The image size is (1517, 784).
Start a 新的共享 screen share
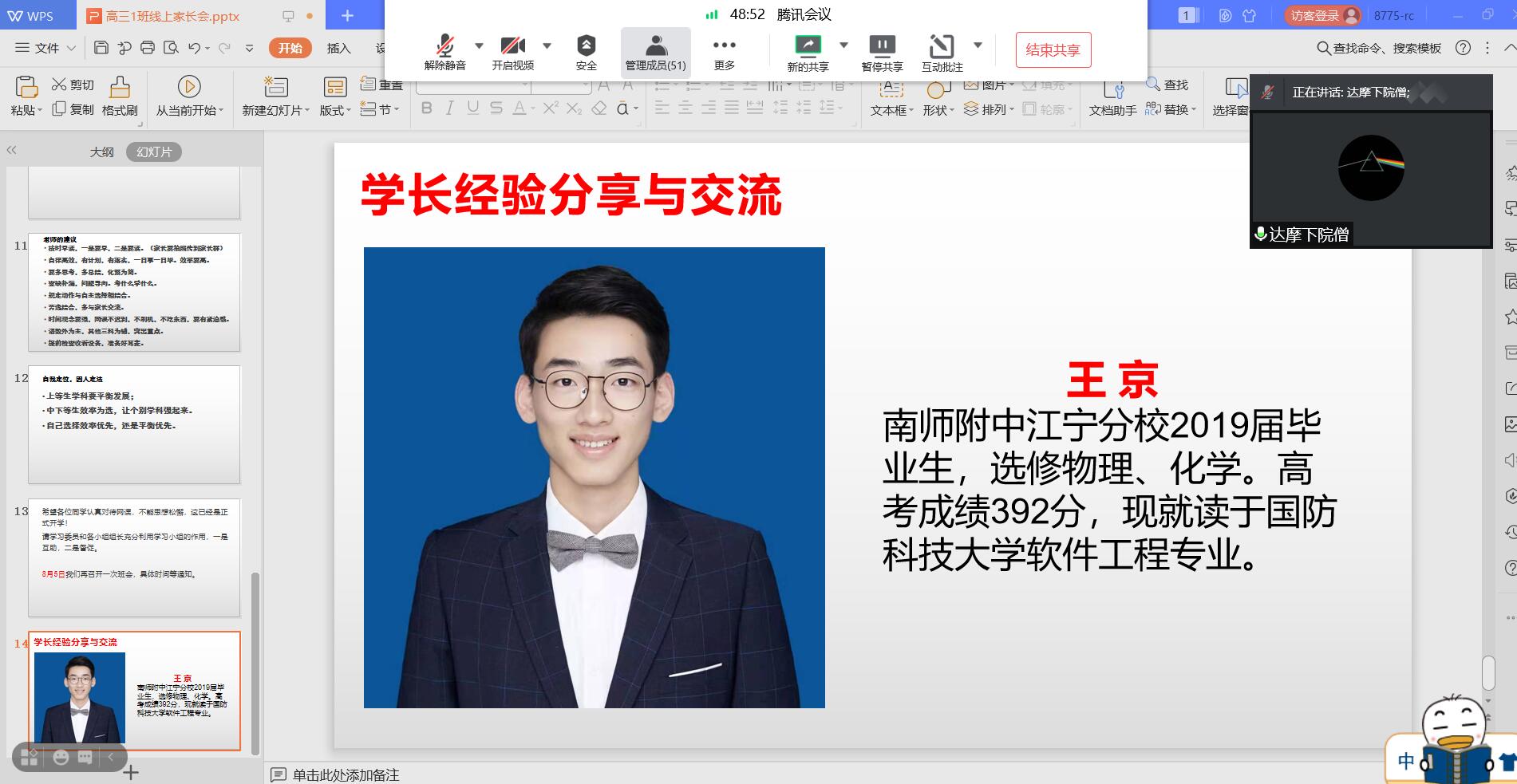click(x=808, y=45)
